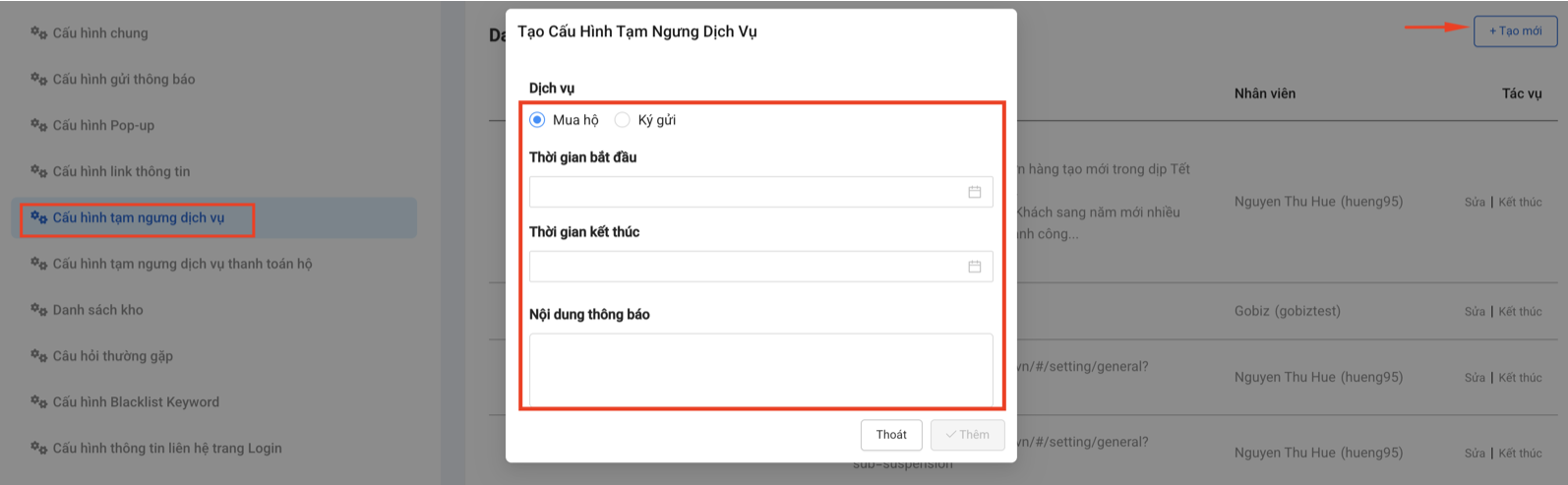Open calendar icon in Thời gian kết thúc
Screen dimensions: 1568x485
click(x=974, y=267)
